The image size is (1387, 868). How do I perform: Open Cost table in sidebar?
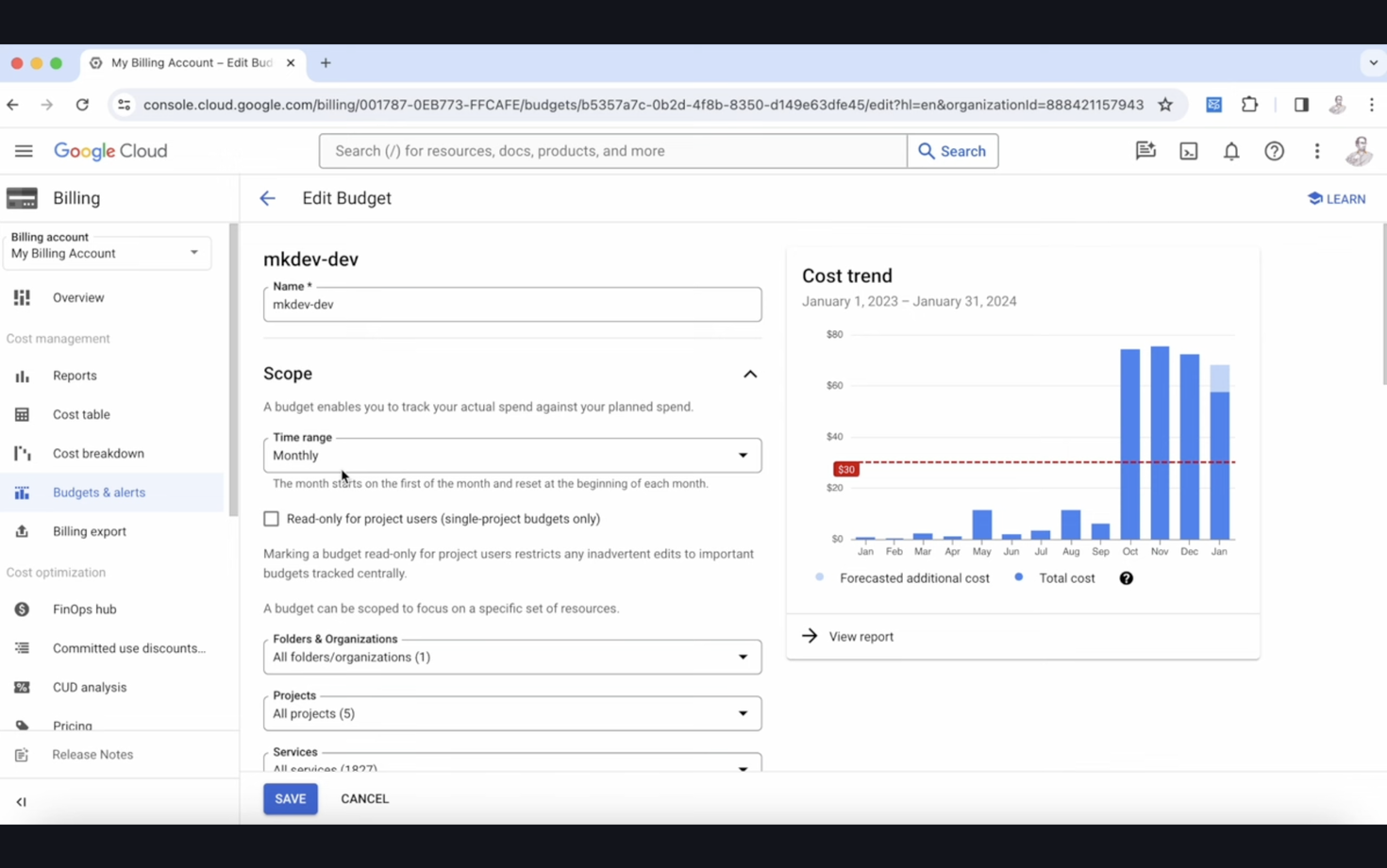(81, 414)
